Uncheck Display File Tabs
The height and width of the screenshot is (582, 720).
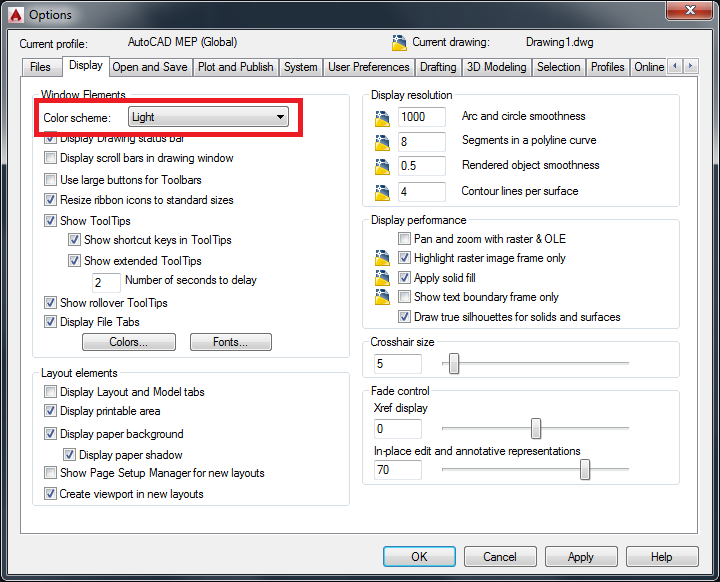tap(50, 322)
